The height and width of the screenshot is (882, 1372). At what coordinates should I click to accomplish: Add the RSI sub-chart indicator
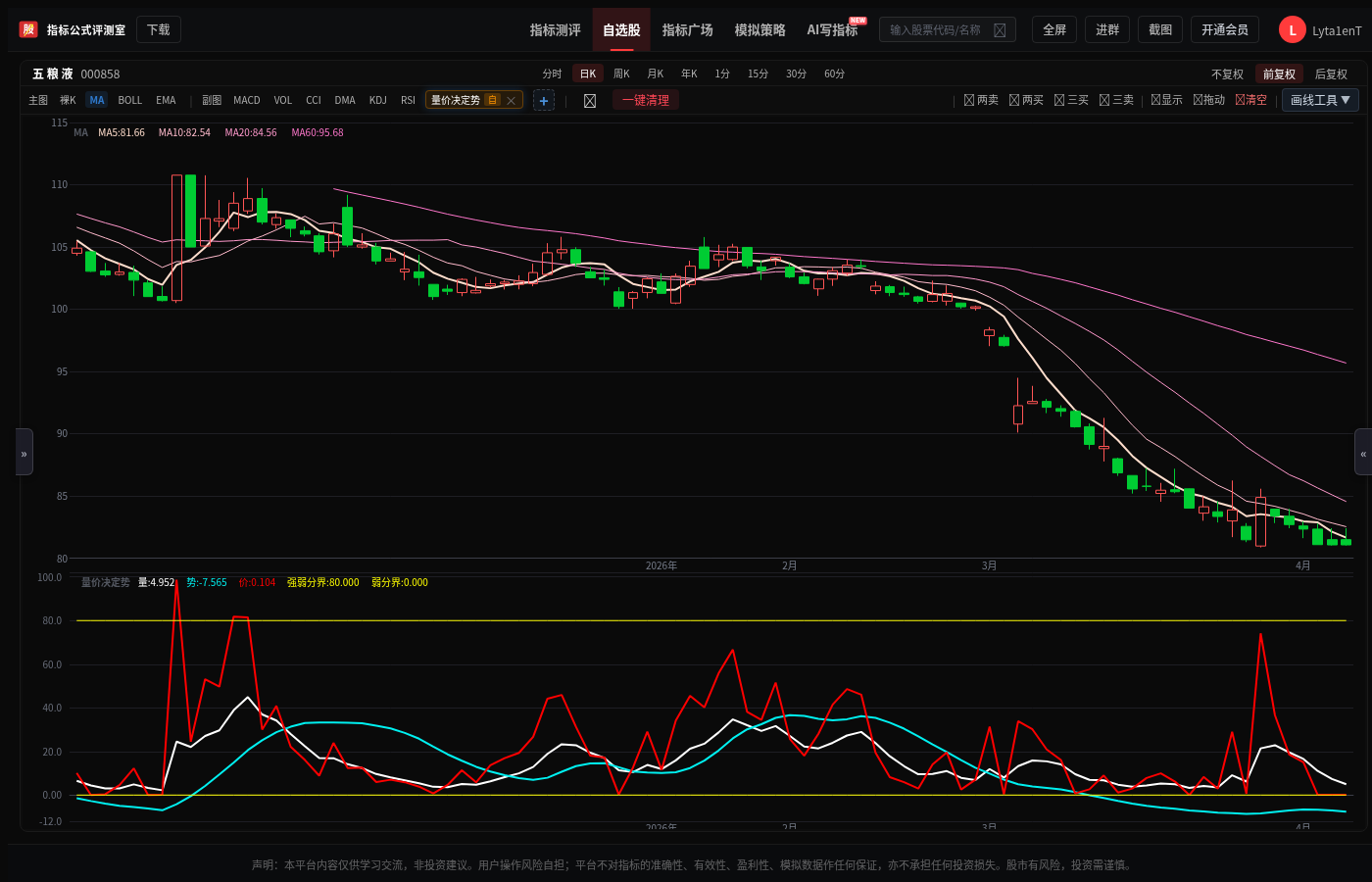(x=409, y=100)
